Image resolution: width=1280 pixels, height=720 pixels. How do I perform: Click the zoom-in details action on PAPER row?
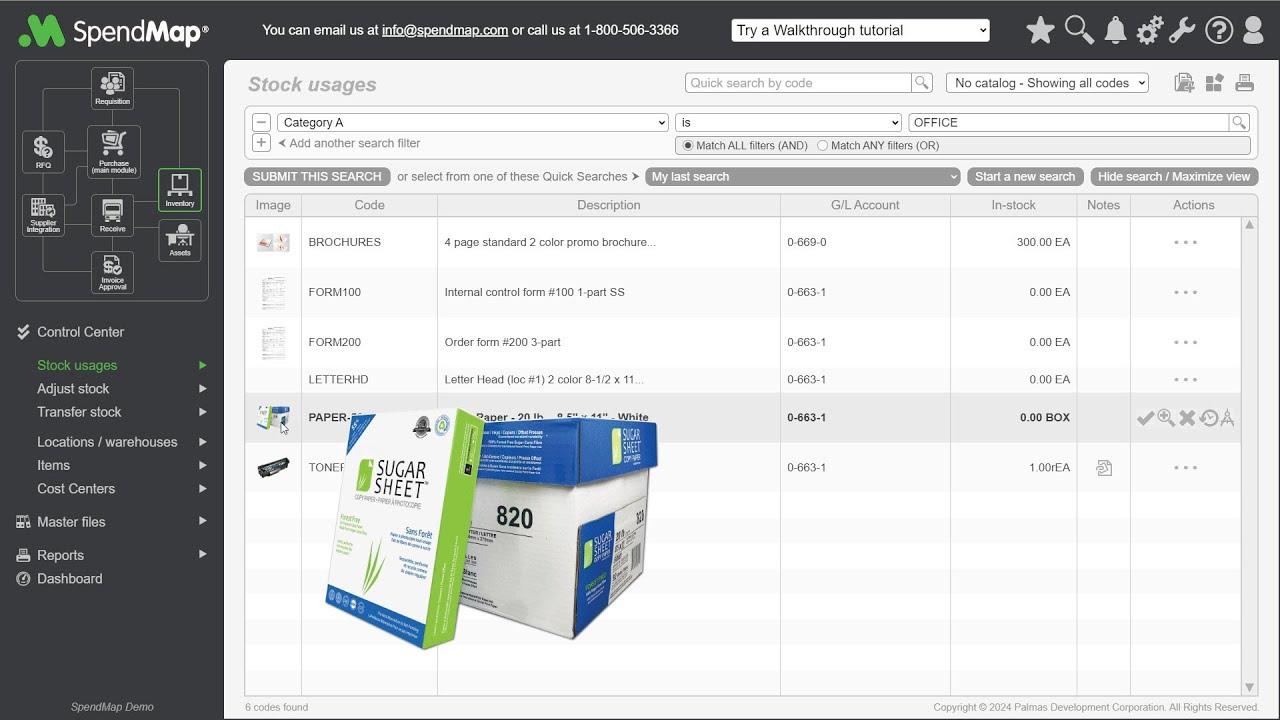click(1166, 418)
